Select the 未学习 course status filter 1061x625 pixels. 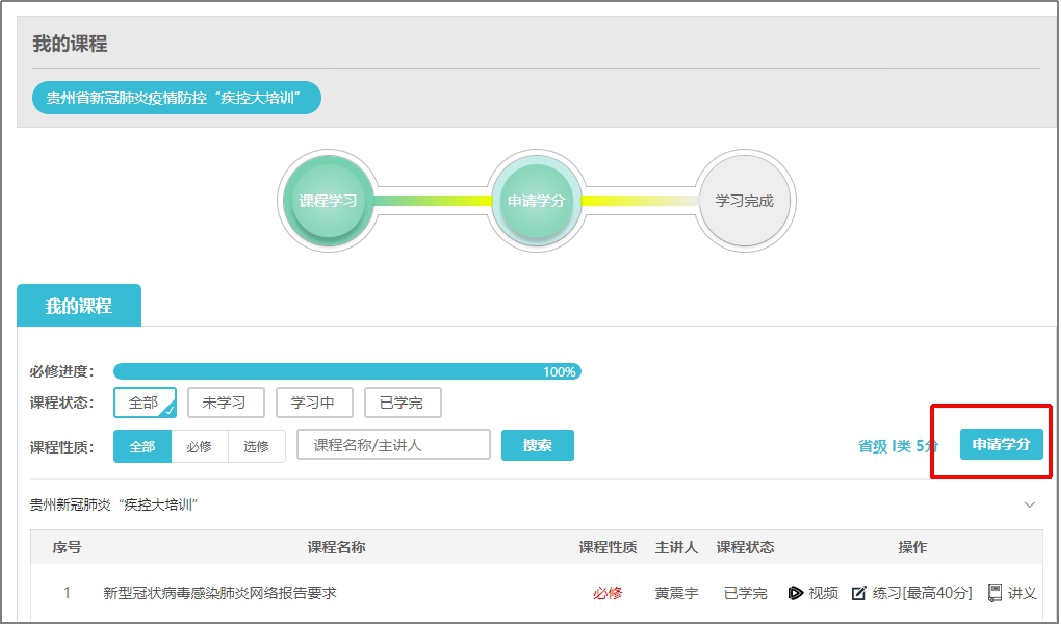click(x=225, y=403)
